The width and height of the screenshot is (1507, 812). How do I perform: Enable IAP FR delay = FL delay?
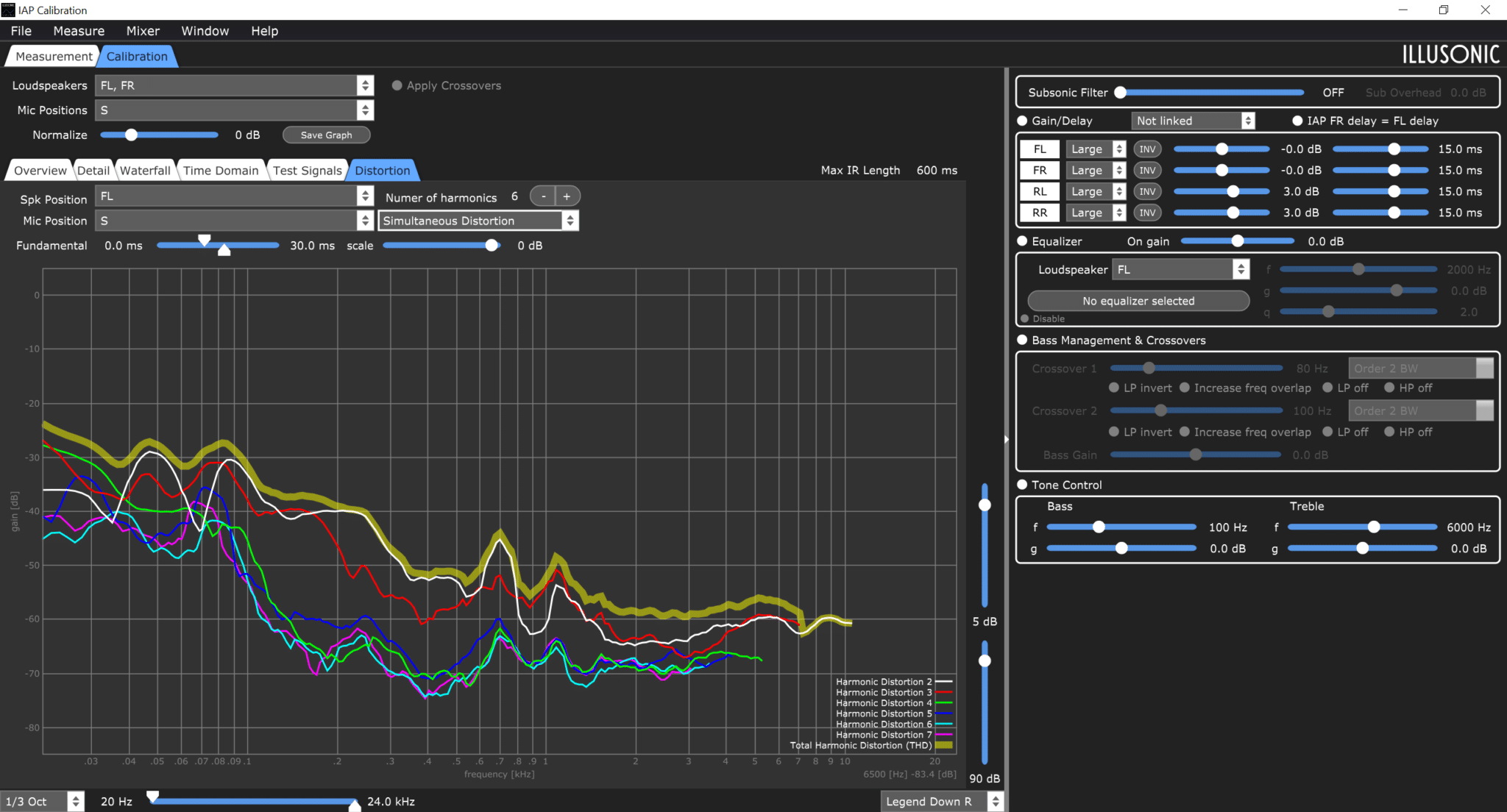1297,121
